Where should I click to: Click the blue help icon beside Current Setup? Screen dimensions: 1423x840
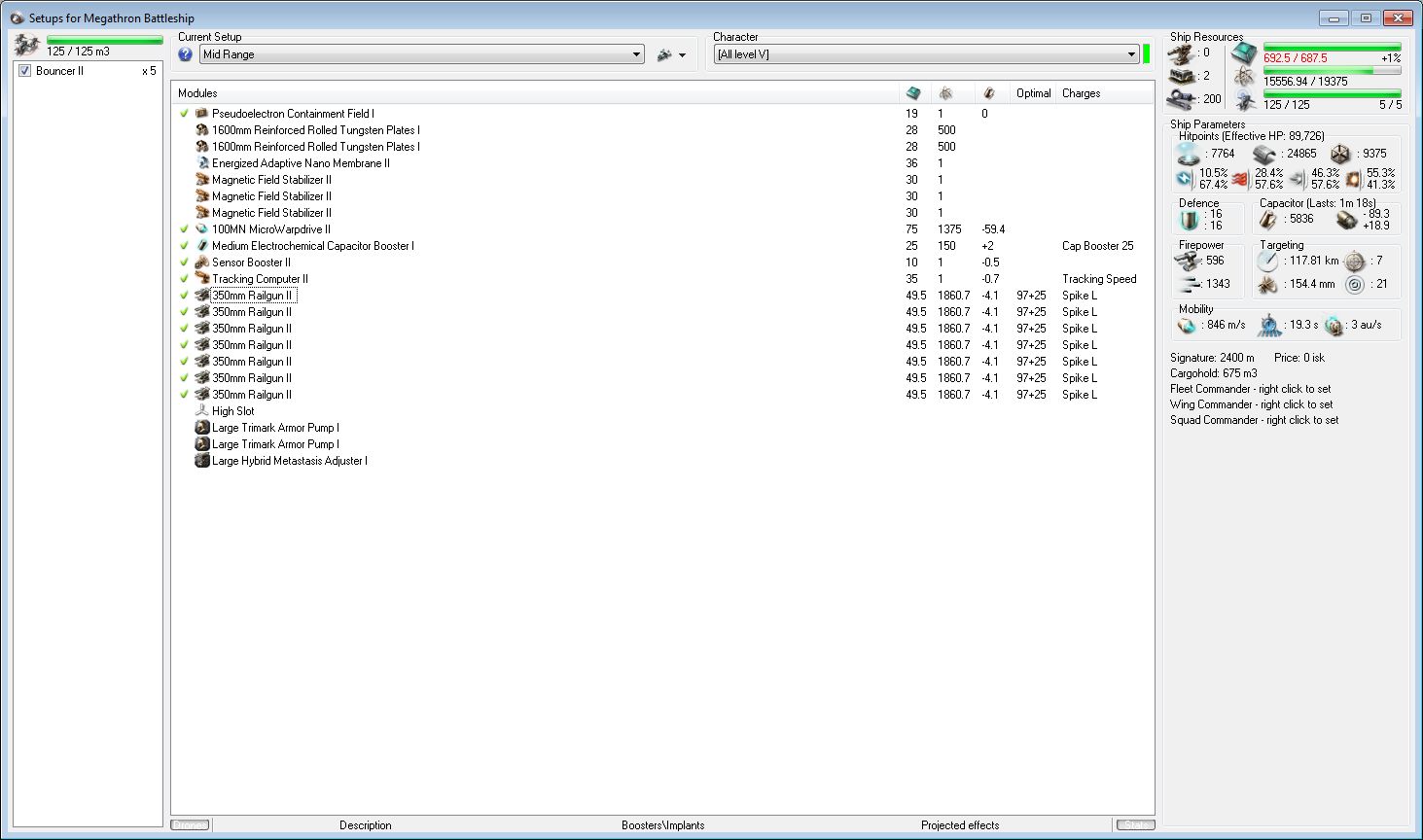pos(186,54)
